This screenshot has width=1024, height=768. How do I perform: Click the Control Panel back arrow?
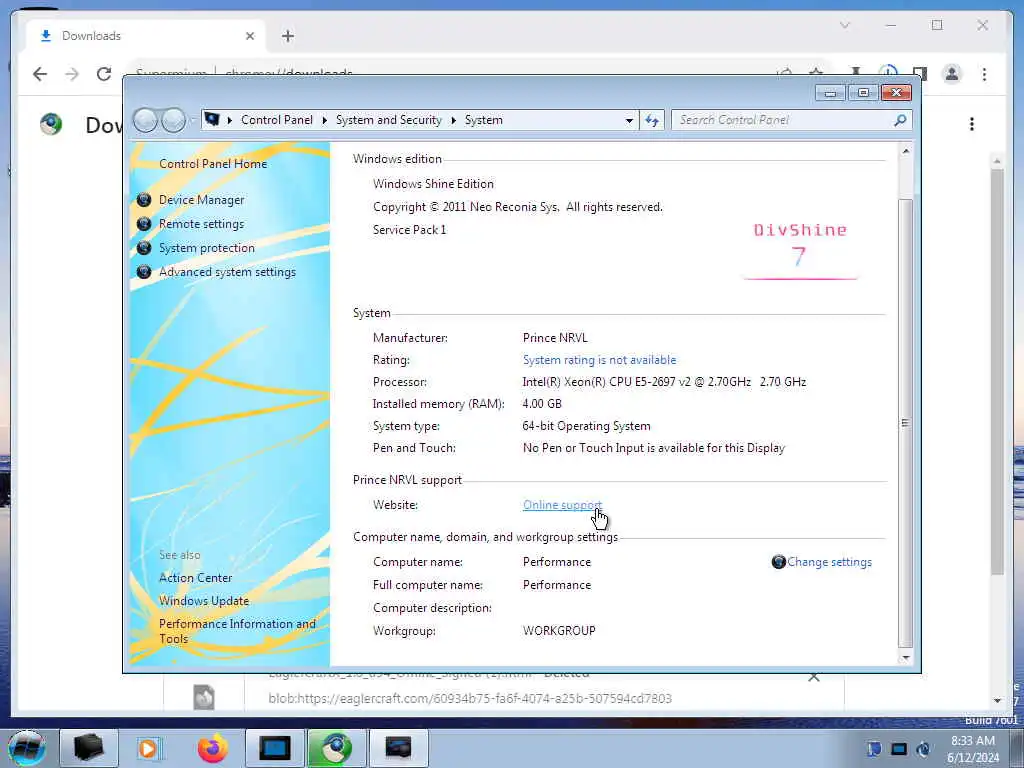(146, 120)
